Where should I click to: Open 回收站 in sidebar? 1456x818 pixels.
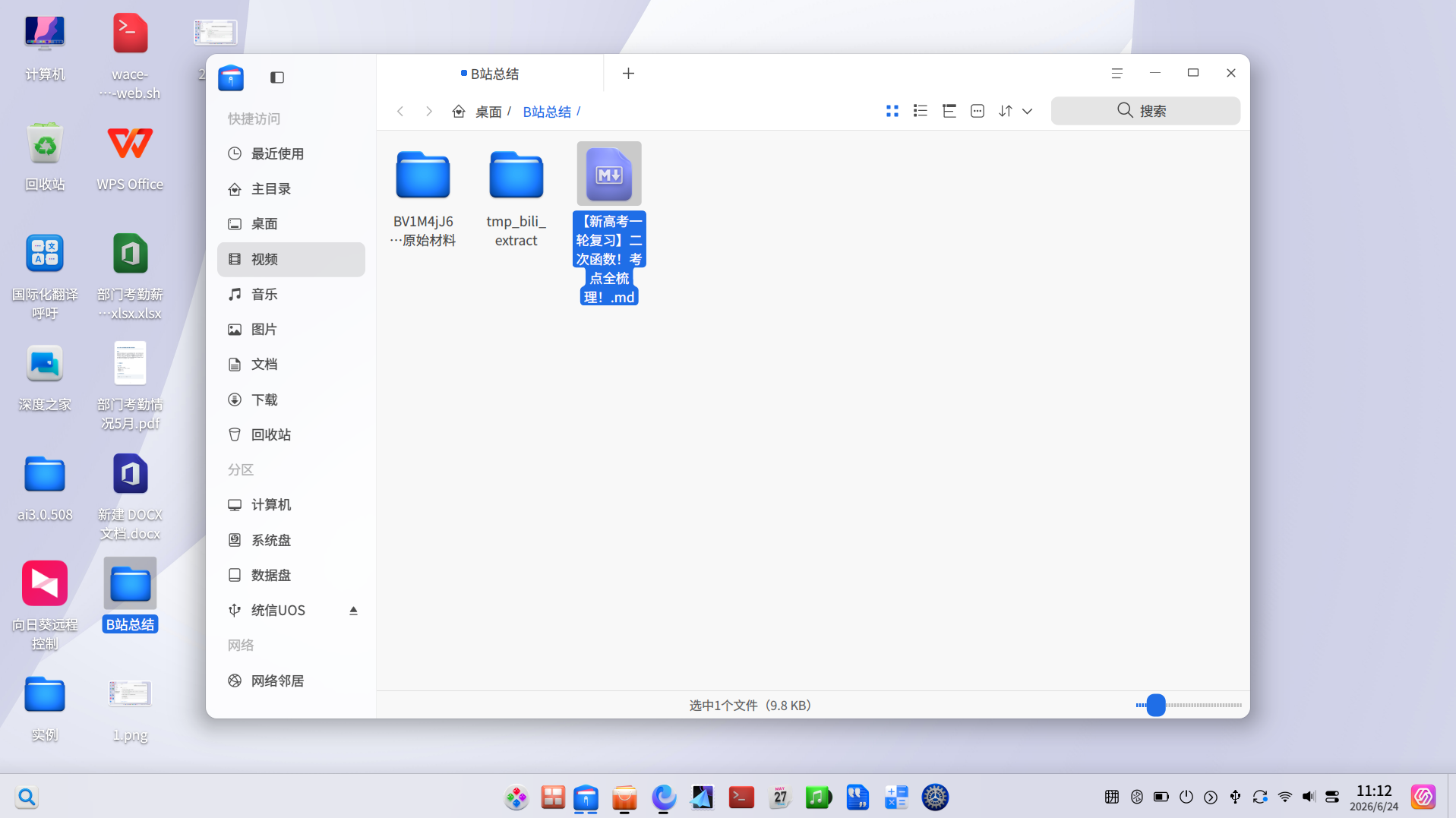(291, 435)
